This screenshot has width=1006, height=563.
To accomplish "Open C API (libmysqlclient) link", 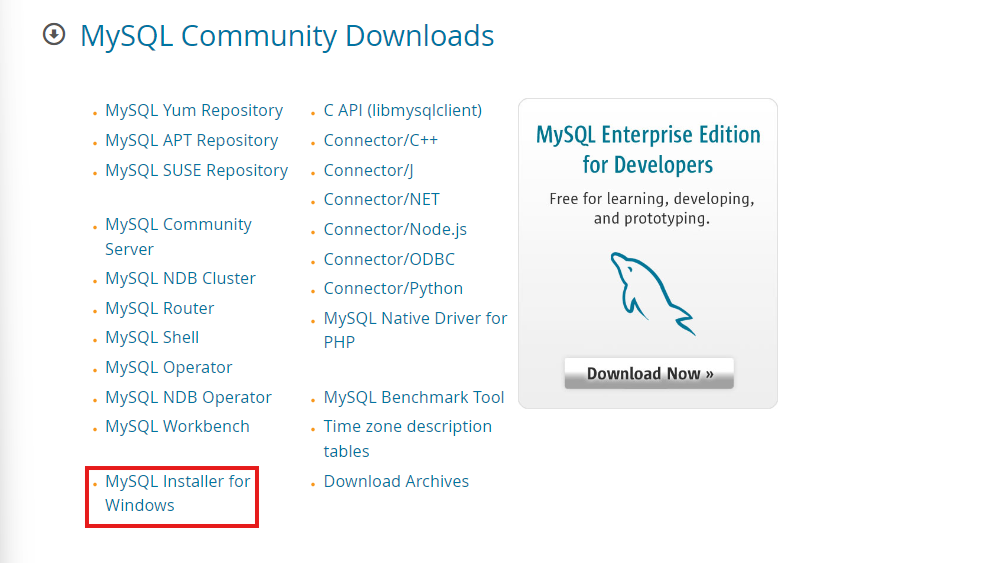I will tap(403, 110).
